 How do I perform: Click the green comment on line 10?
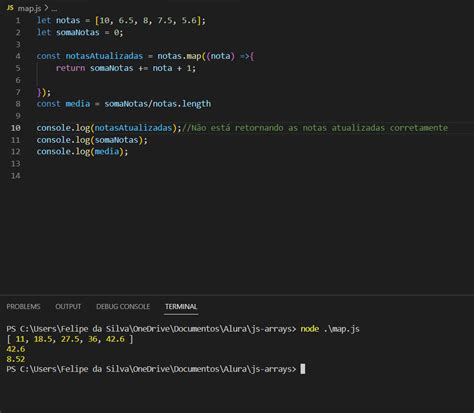pyautogui.click(x=315, y=128)
